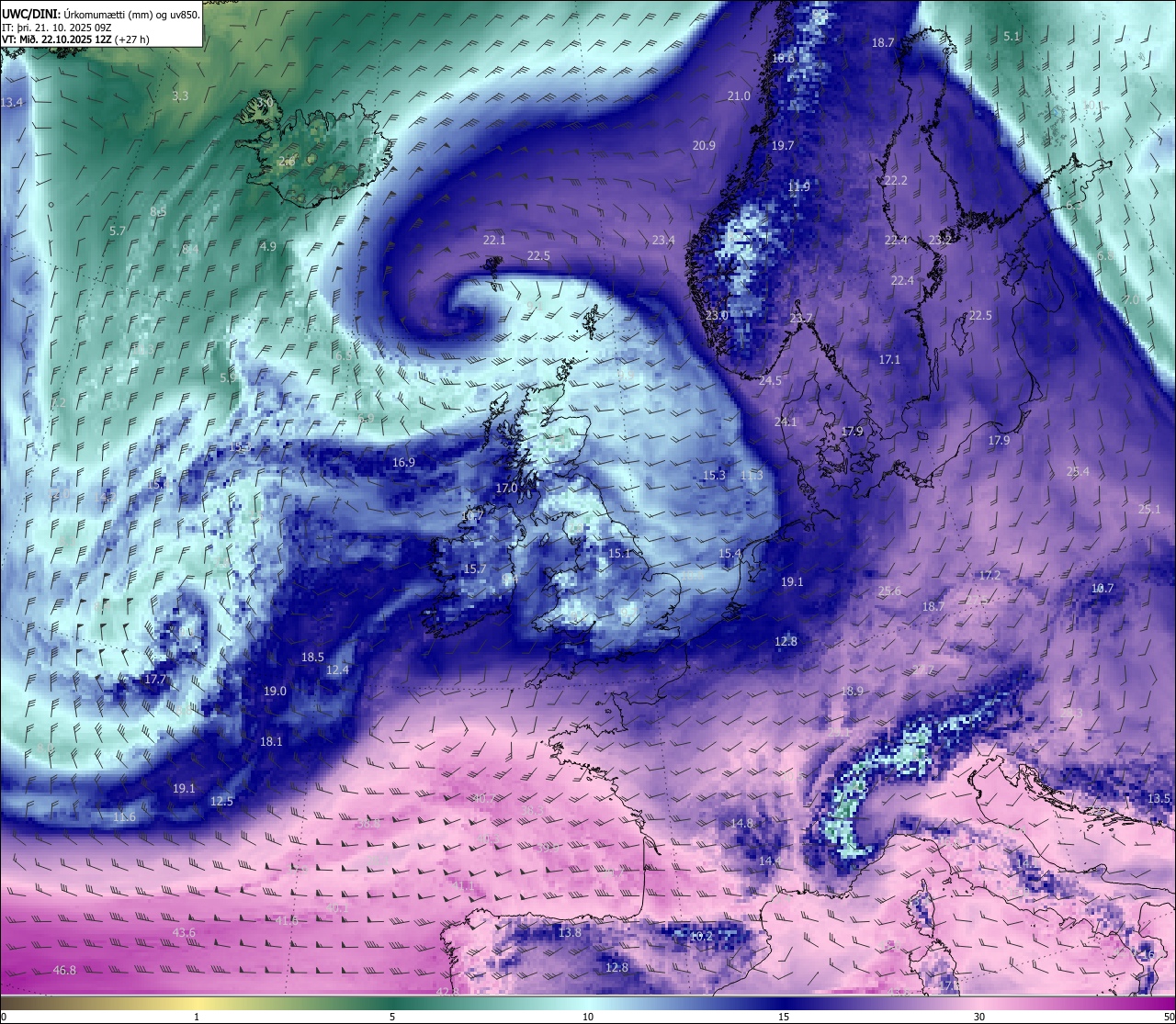Click the 15.4 value off East Anglia

point(729,553)
